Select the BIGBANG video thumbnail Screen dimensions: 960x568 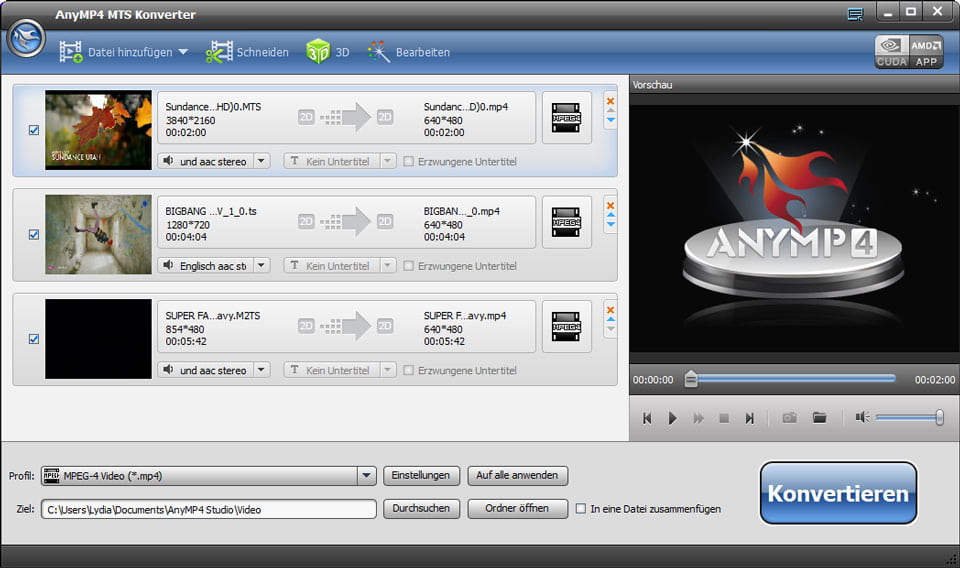98,234
